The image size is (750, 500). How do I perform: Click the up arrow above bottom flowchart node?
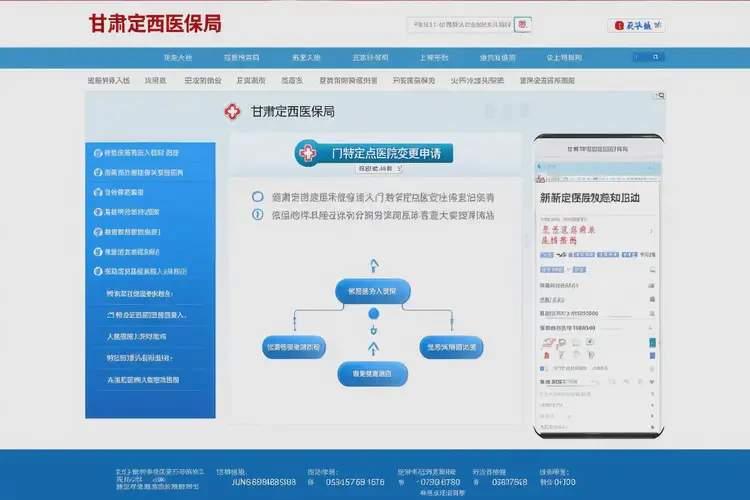click(374, 347)
